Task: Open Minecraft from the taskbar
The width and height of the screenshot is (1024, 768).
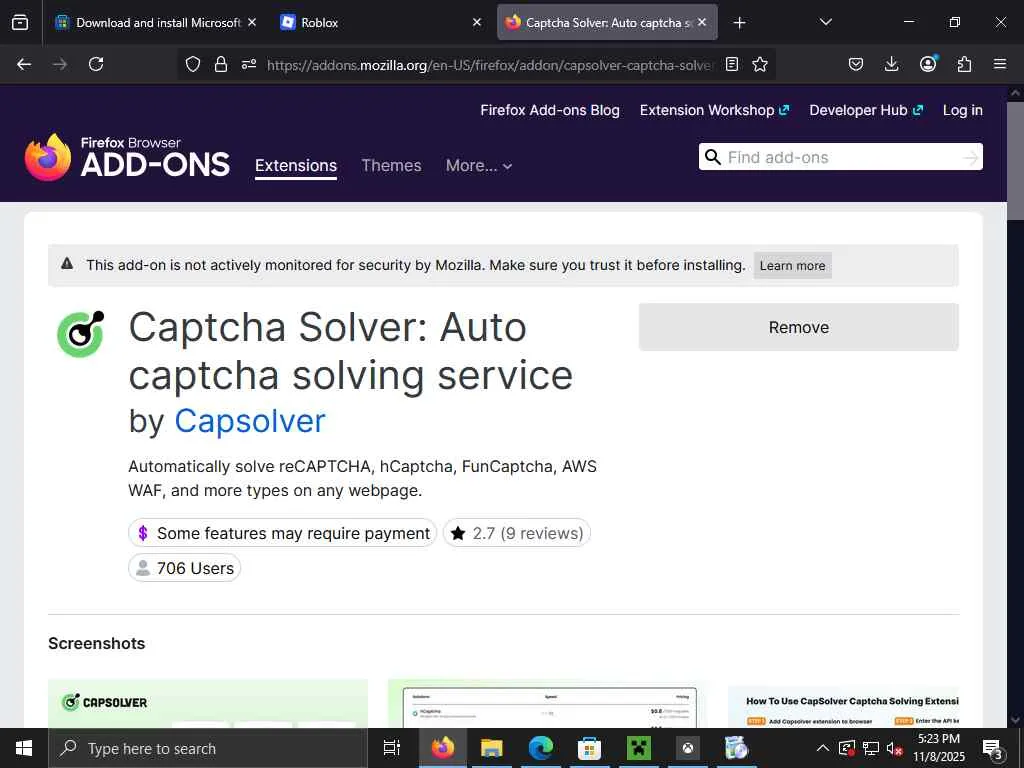Action: (639, 748)
